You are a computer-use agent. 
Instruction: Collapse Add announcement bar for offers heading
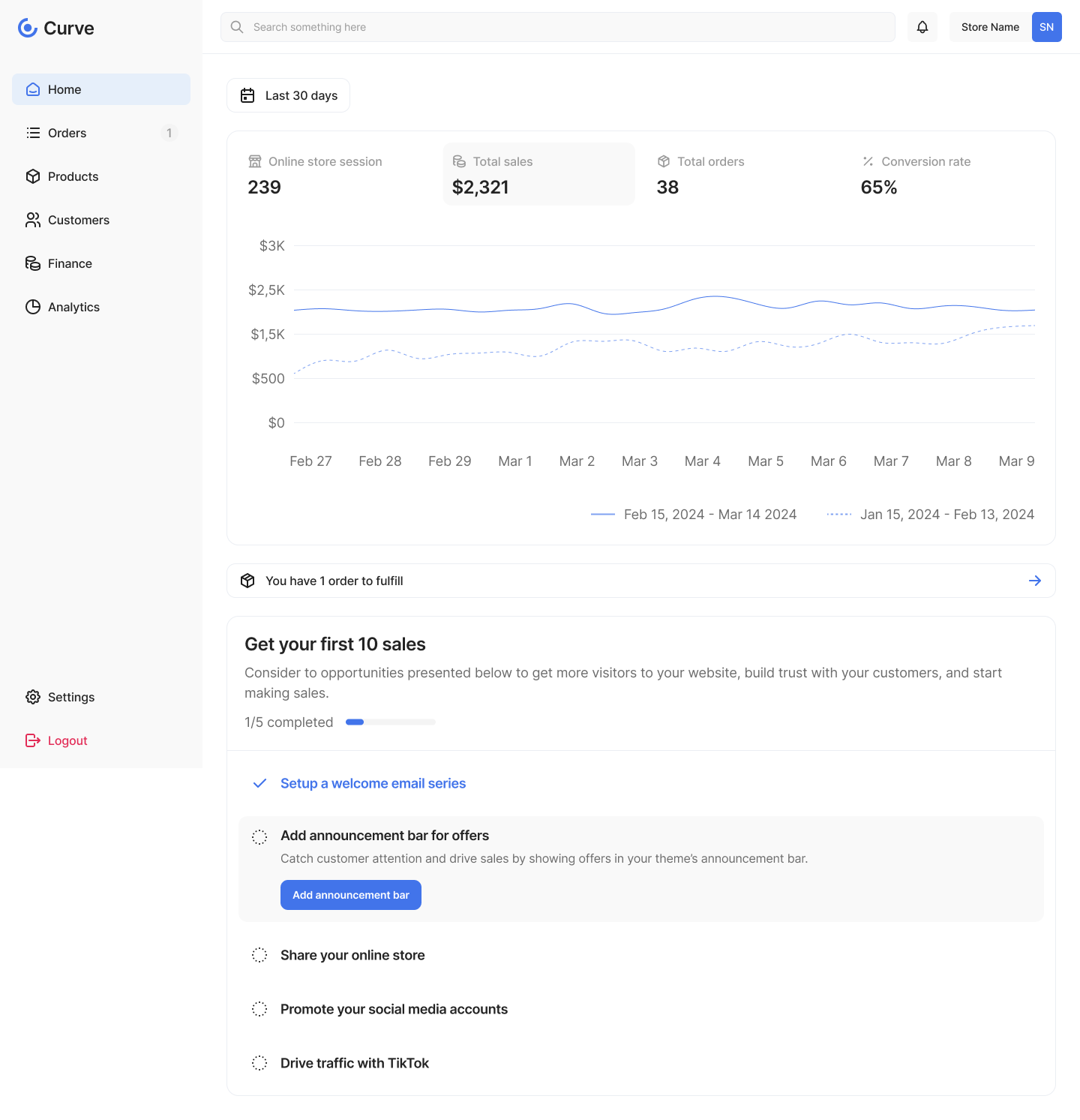pos(385,836)
